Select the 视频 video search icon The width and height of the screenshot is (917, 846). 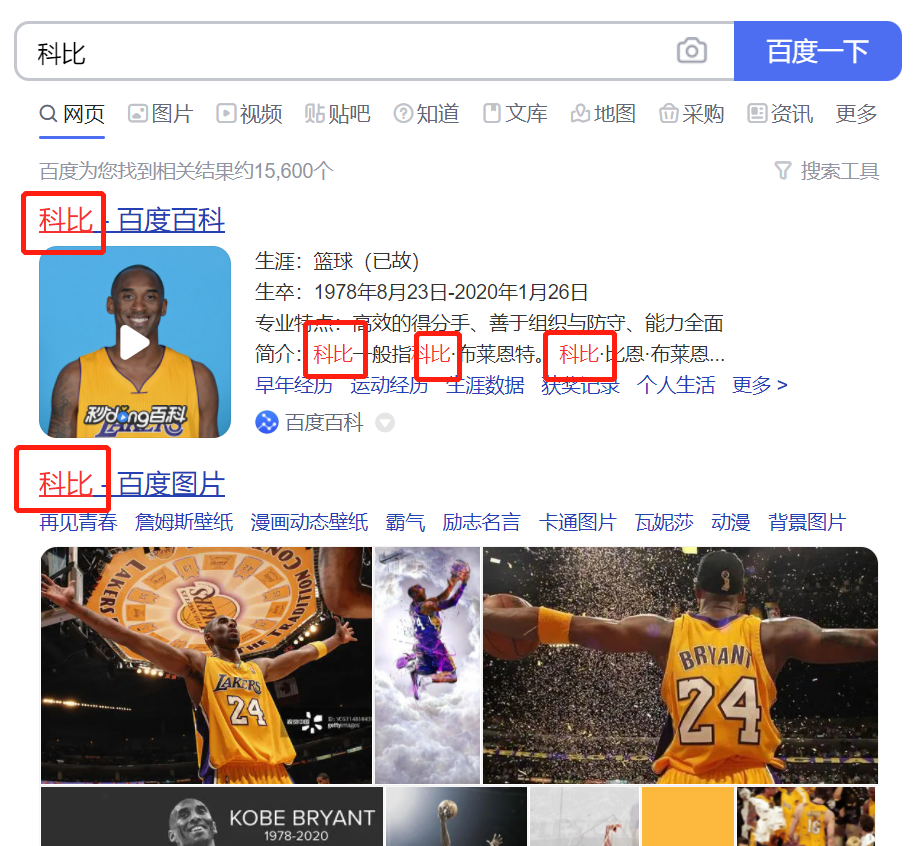[227, 113]
